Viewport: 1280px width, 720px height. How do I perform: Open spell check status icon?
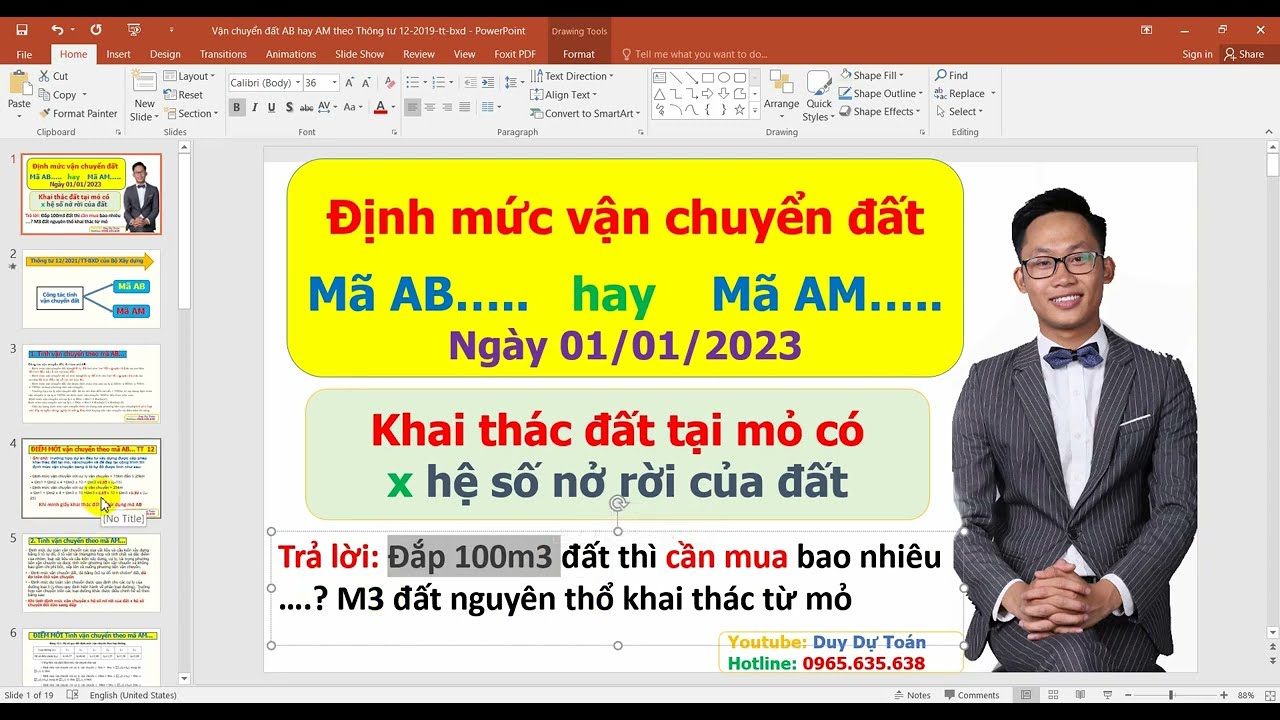coord(72,695)
